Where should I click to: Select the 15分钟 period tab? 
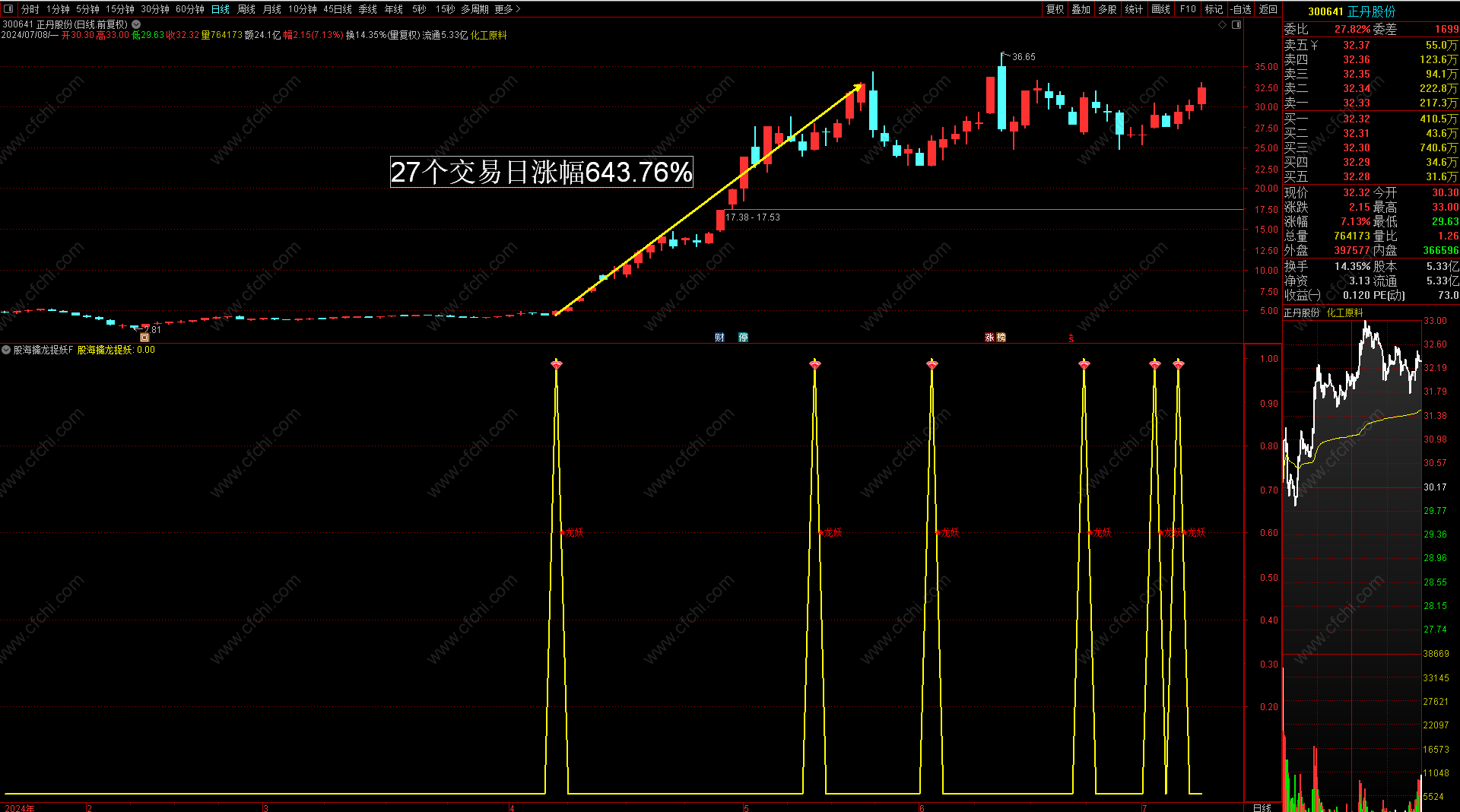120,9
